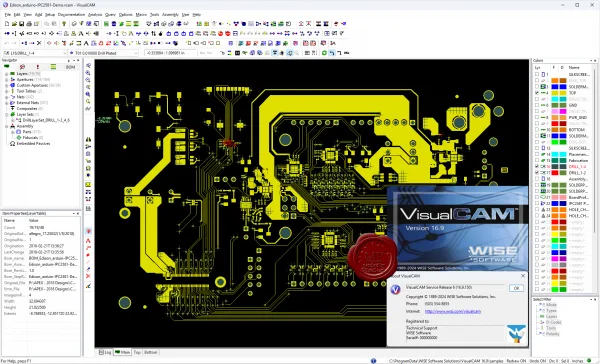Screen dimensions: 600x364
Task: Click OK in About VisualCAM dialog
Action: coord(516,288)
